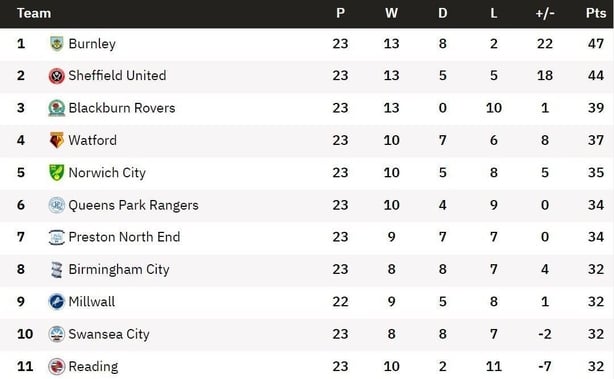Image resolution: width=614 pixels, height=379 pixels.
Task: Click the Swansea City crest icon
Action: click(56, 334)
